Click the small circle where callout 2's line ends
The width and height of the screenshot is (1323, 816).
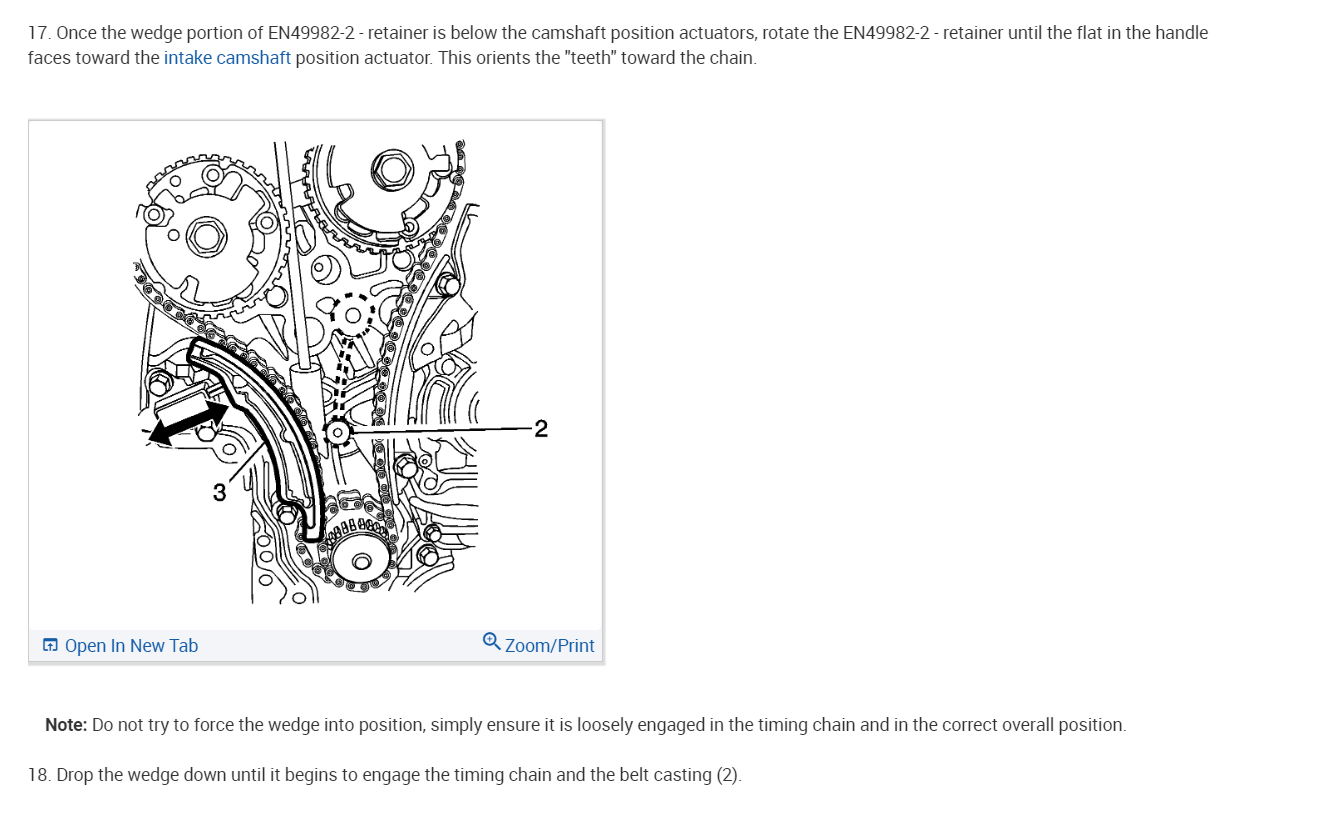point(338,432)
